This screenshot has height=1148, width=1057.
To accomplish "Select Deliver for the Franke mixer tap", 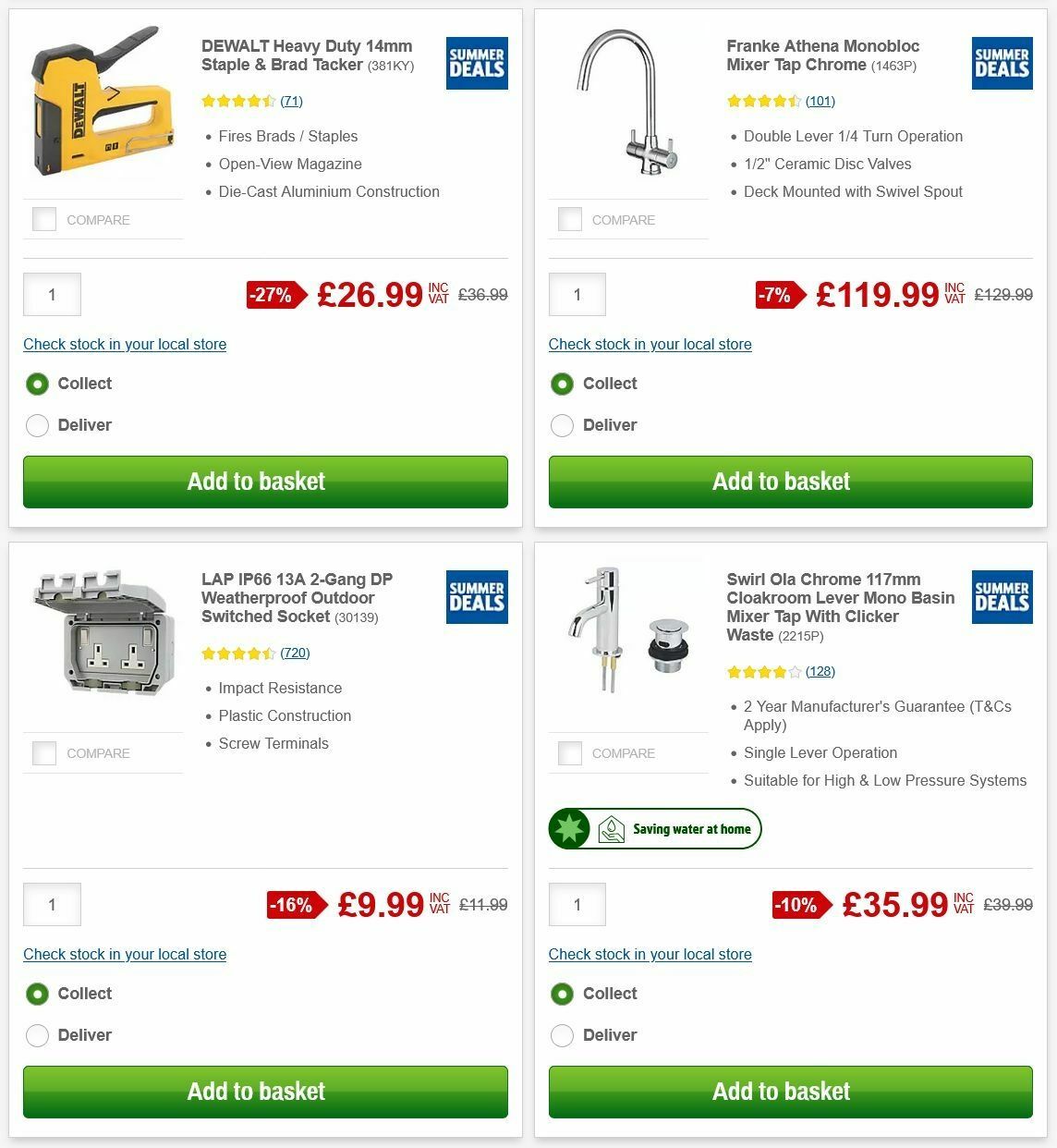I will point(562,425).
